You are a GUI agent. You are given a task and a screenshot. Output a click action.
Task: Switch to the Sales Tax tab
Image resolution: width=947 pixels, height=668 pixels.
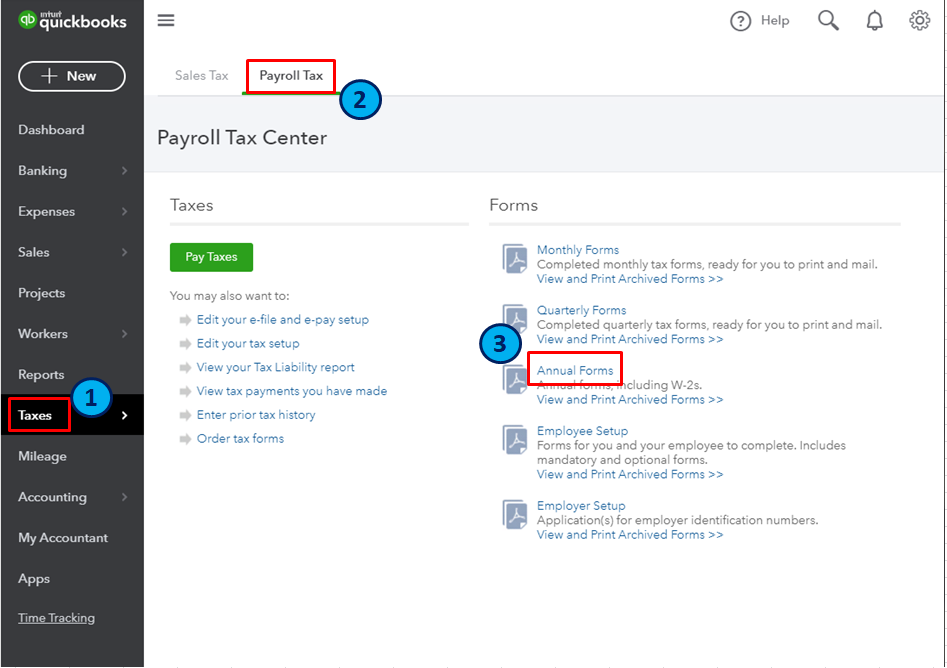[202, 75]
